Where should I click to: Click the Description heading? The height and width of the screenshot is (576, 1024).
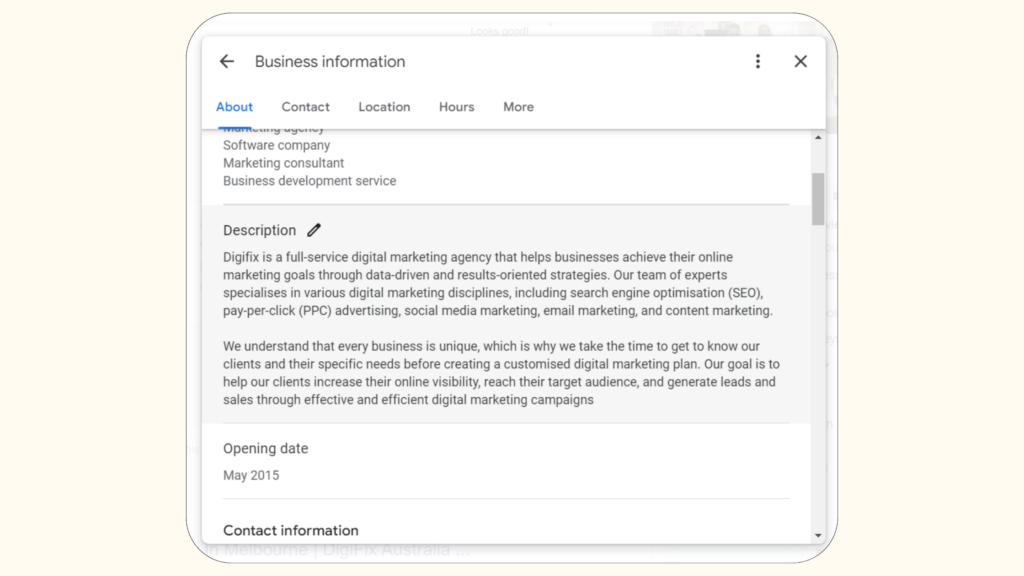259,231
